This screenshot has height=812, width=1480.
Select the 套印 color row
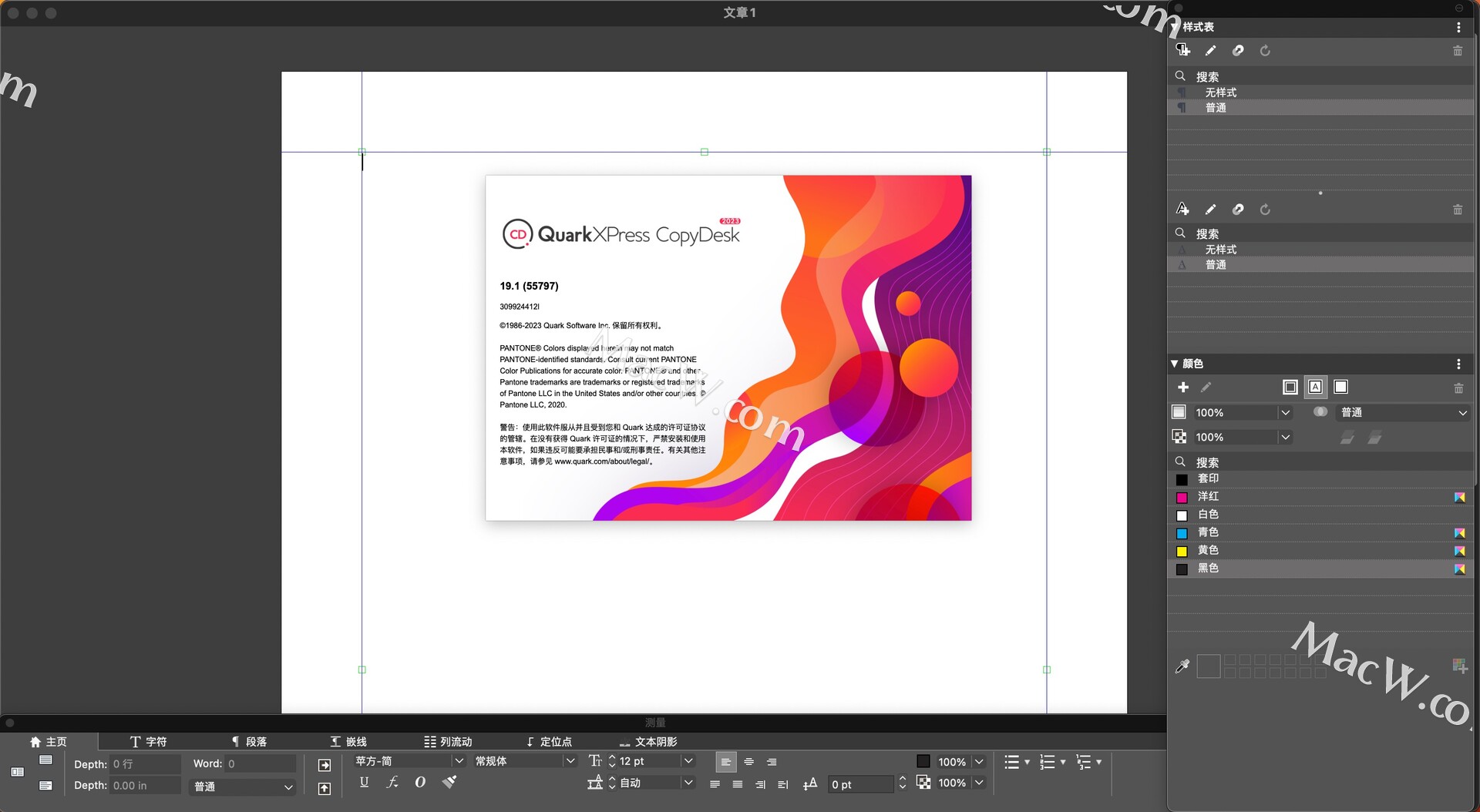[x=1320, y=479]
